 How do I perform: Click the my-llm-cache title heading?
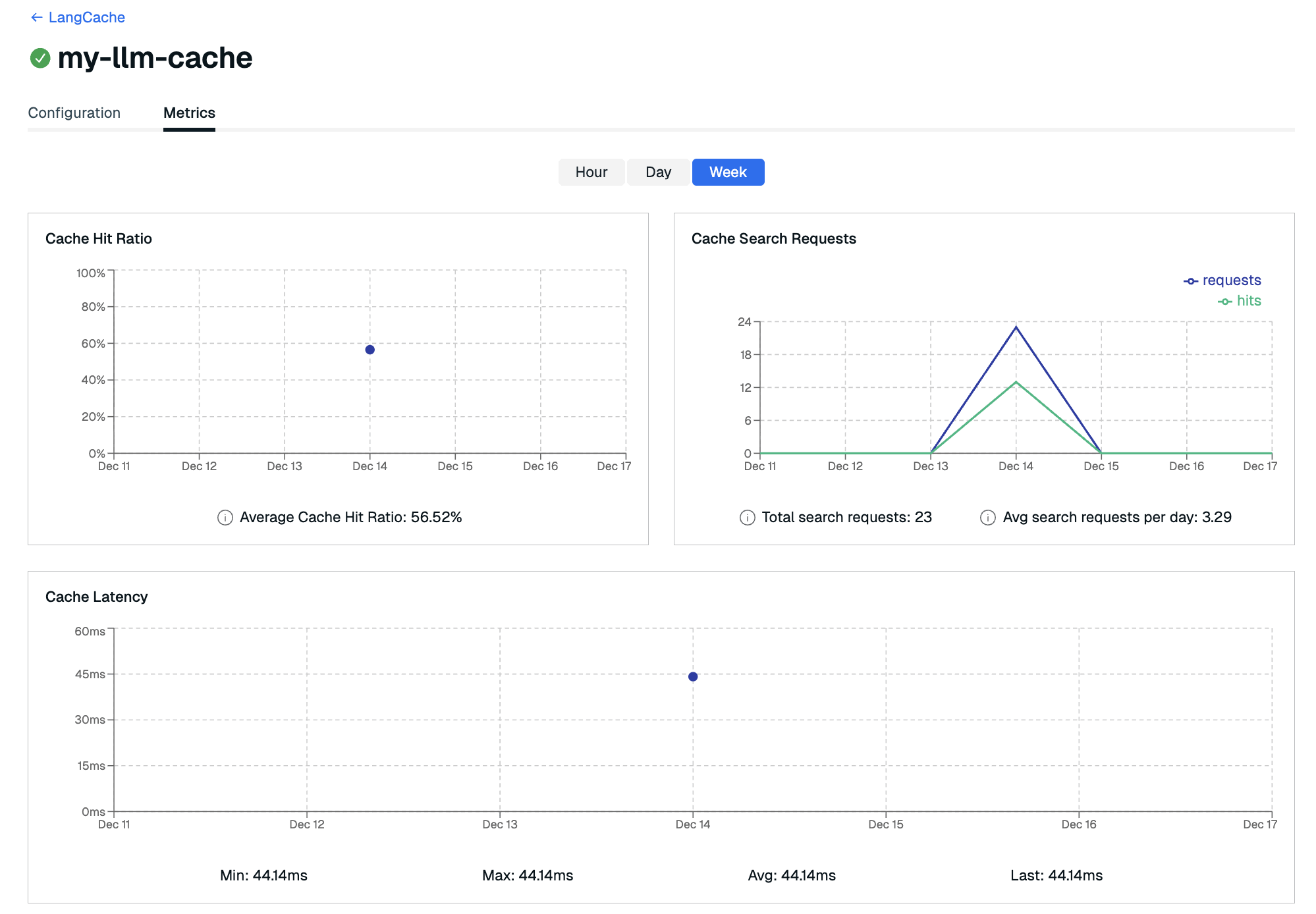[x=155, y=58]
